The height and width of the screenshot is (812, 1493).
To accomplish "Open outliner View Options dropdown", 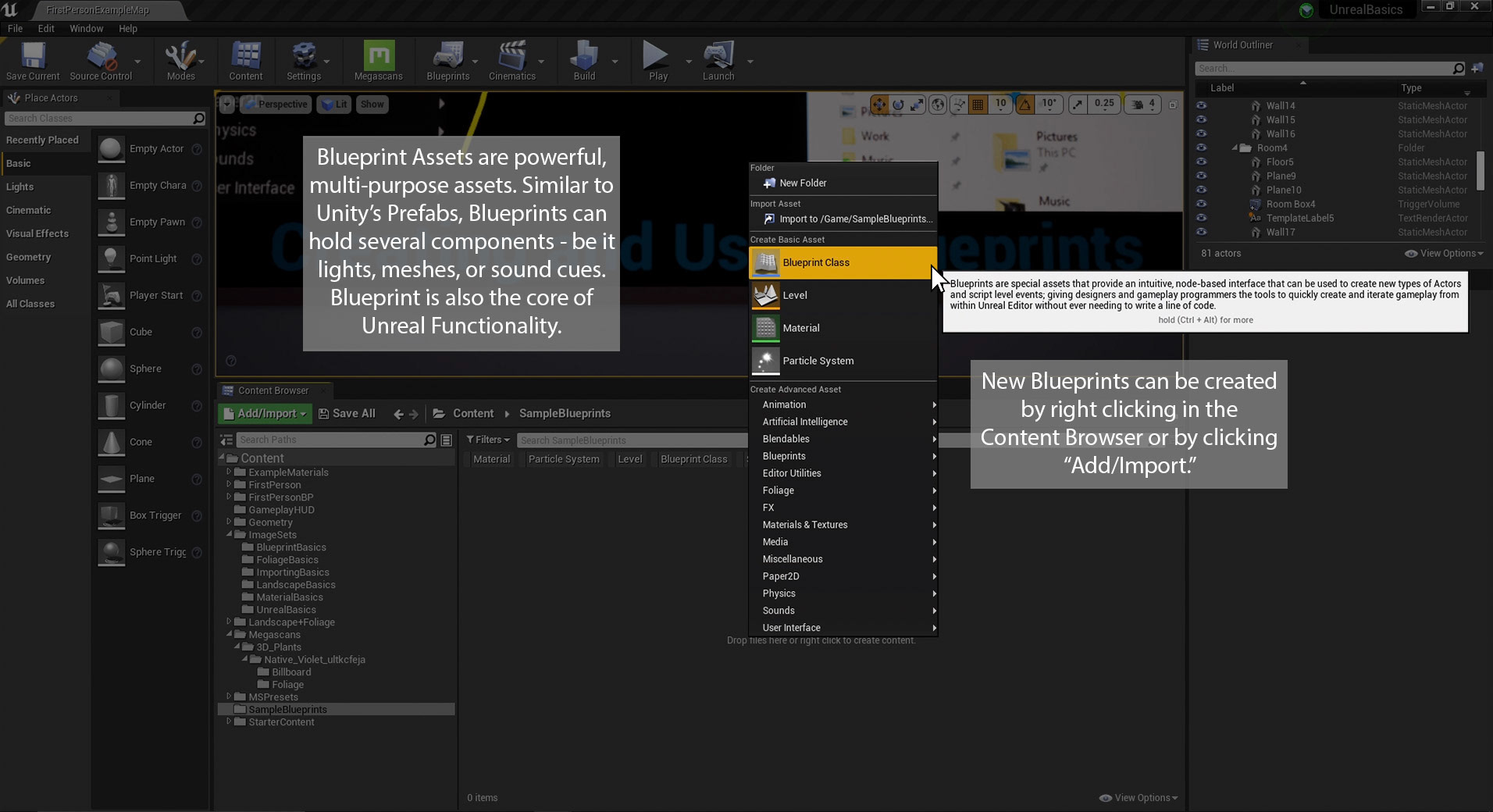I will [1444, 253].
